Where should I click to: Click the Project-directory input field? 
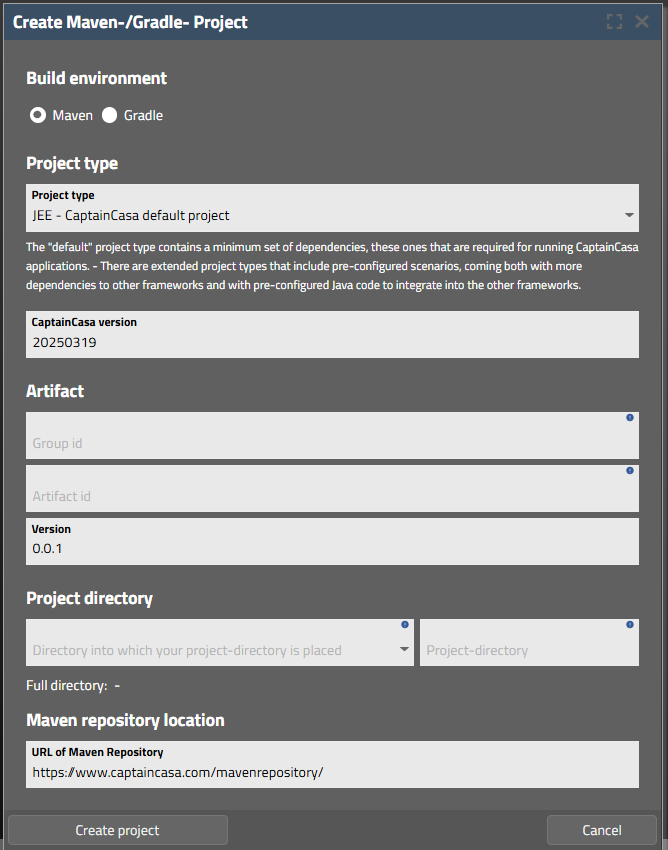pyautogui.click(x=528, y=649)
